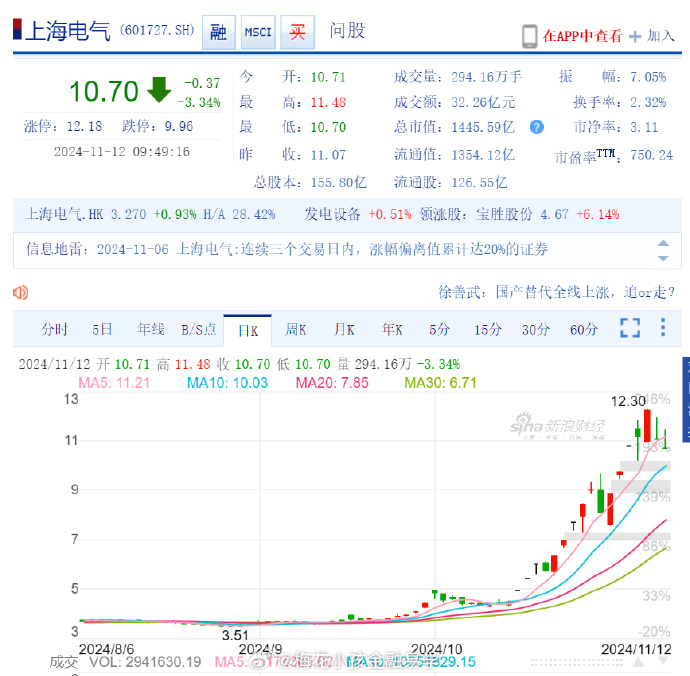
Task: Click the 市盈率TTM 750.24 value
Action: [x=652, y=155]
